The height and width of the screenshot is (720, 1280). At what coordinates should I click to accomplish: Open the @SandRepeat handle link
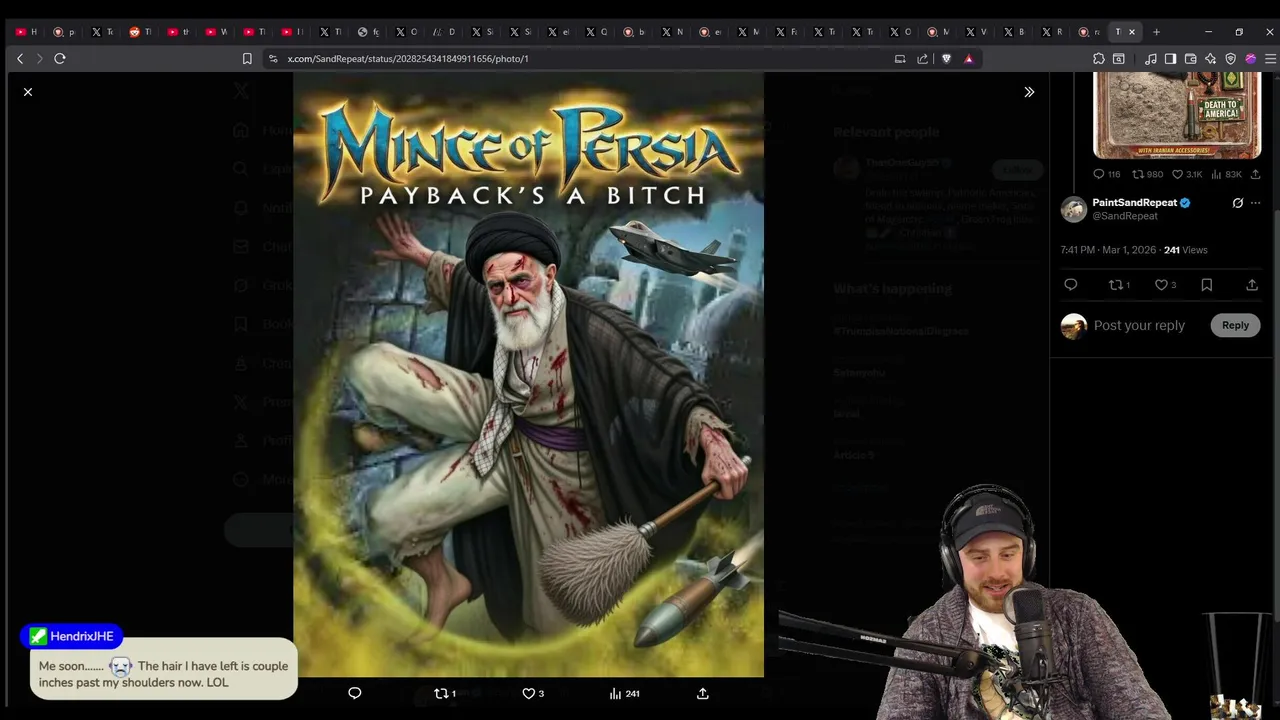tap(1125, 216)
